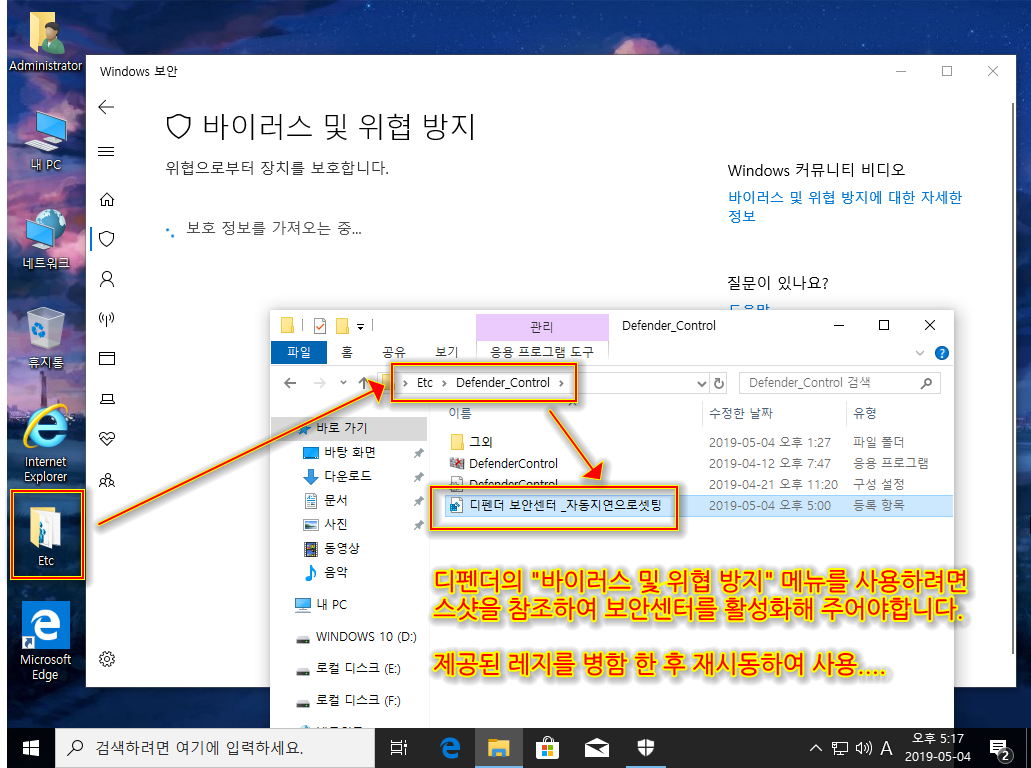The width and height of the screenshot is (1031, 768).
Task: Expand the Explorer ribbon chevron
Action: tap(920, 353)
